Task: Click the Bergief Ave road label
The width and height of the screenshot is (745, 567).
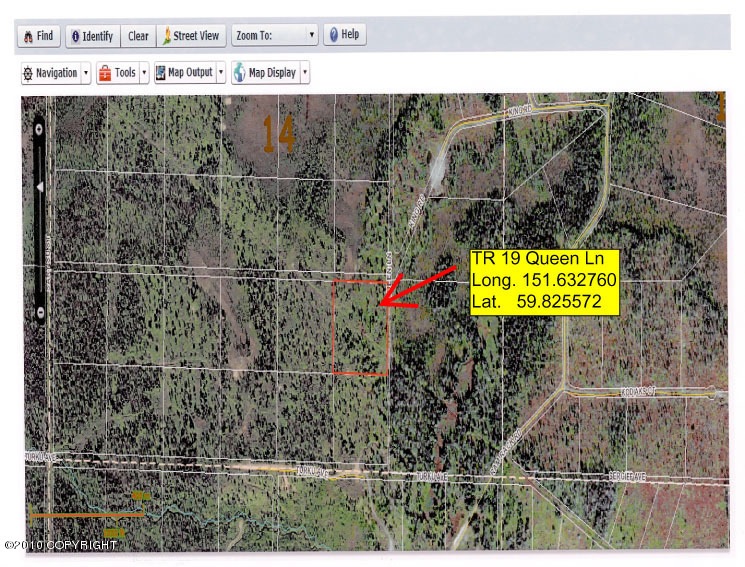Action: pos(627,476)
